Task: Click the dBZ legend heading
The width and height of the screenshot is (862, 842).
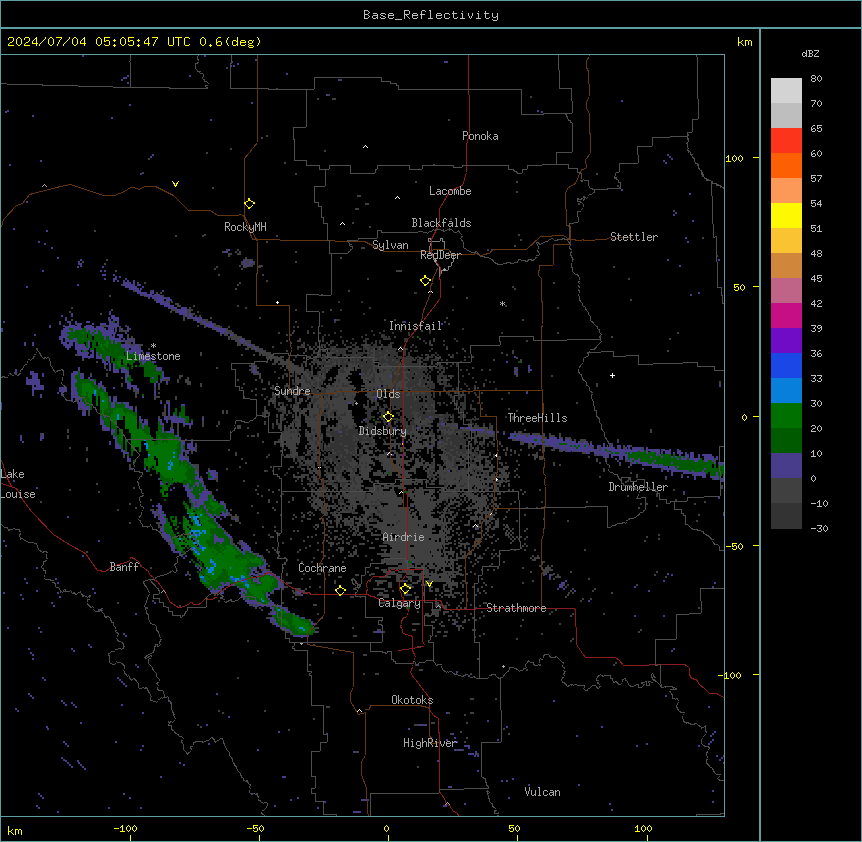Action: 810,53
